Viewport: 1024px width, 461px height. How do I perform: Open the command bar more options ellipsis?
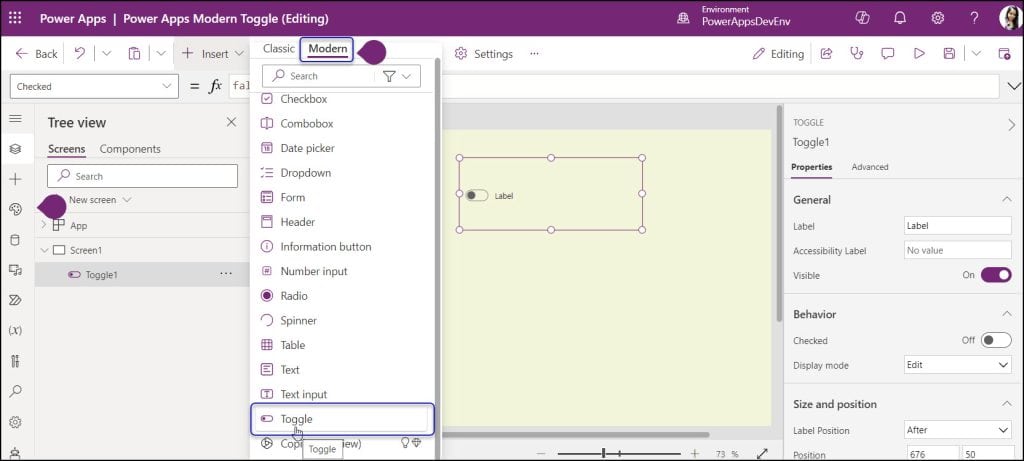click(x=534, y=54)
